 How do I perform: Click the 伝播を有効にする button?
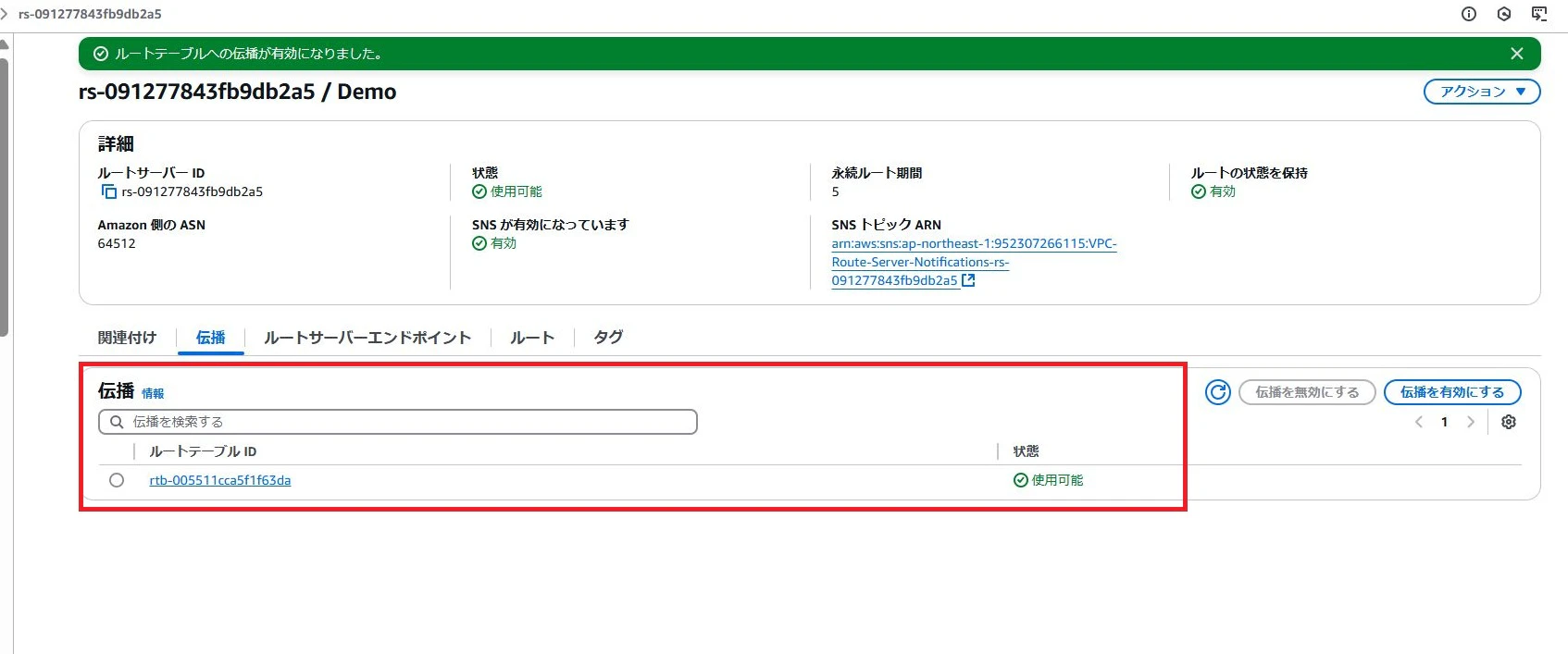point(1452,392)
